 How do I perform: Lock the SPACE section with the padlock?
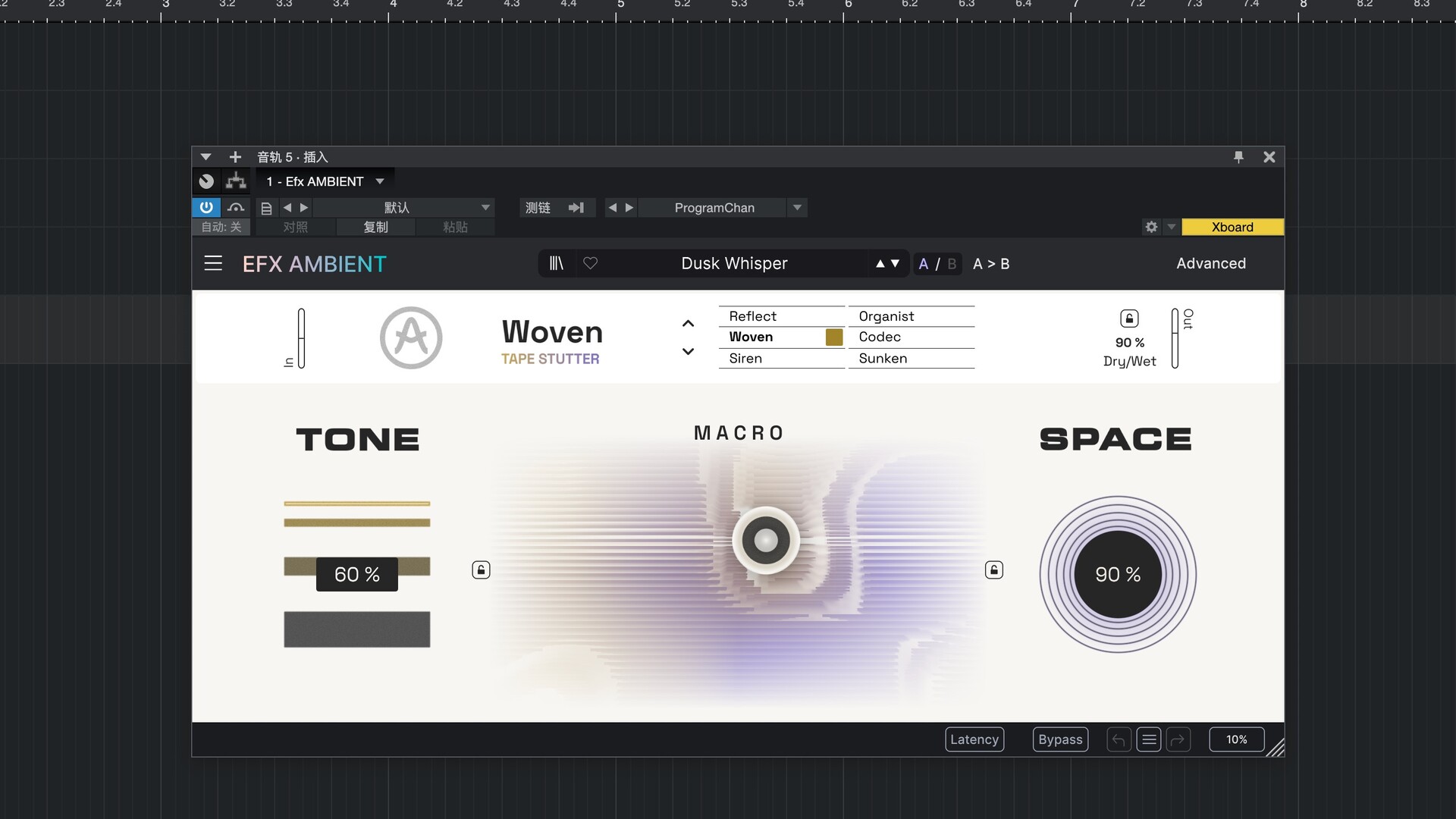(994, 570)
